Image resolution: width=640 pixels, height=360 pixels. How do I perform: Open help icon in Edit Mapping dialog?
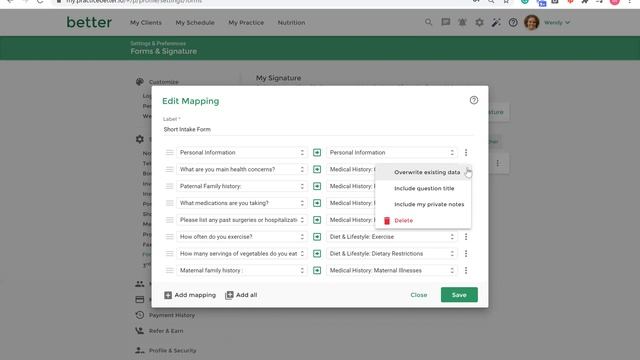click(473, 100)
